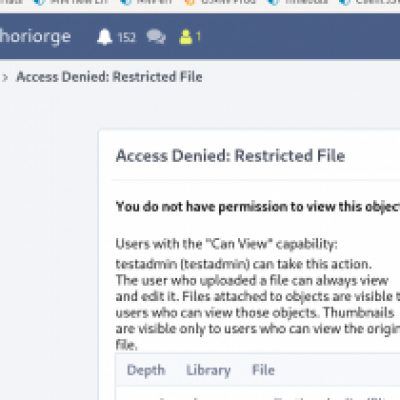Click the Library column header
The image size is (400, 400).
point(208,370)
